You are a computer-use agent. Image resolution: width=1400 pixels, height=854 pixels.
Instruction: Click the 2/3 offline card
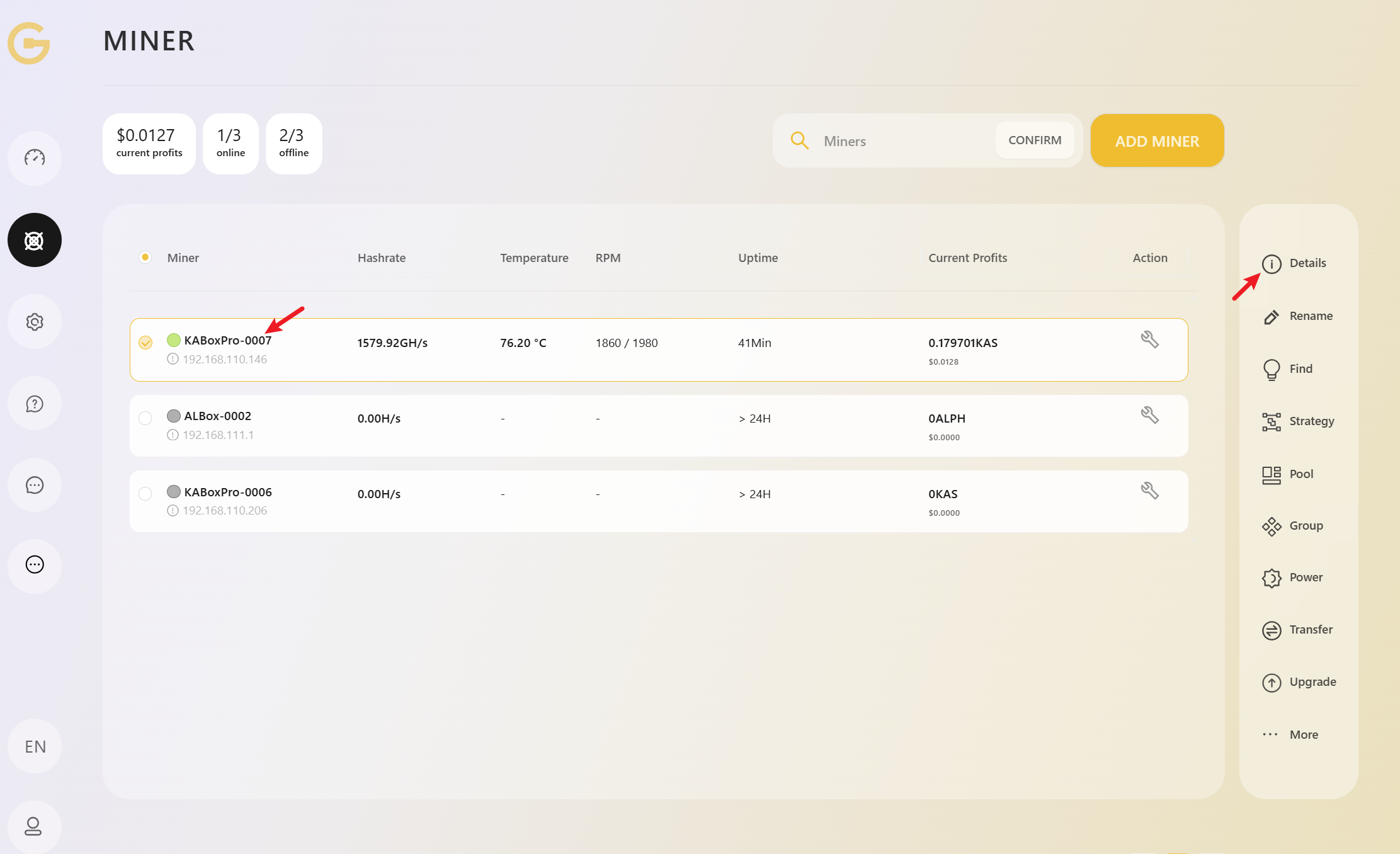(x=294, y=144)
